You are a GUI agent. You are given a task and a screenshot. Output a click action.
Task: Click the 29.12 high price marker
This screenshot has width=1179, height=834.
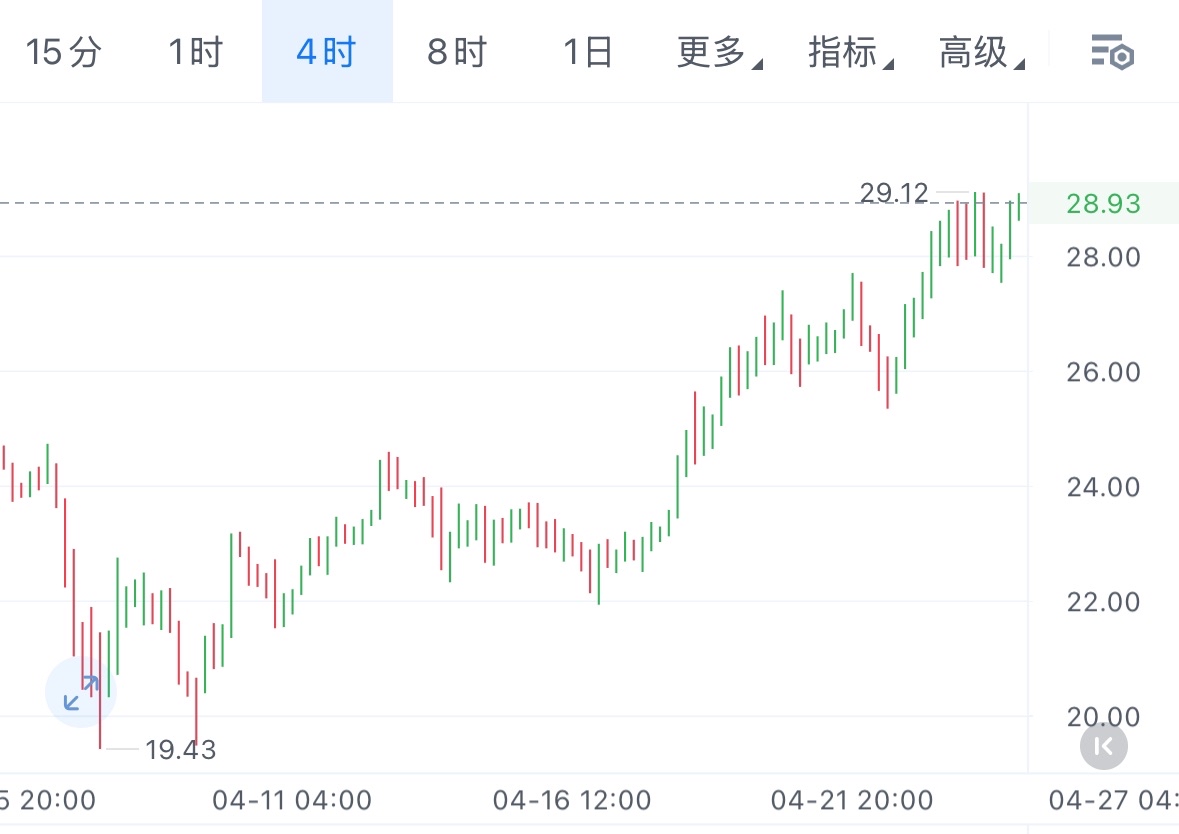tap(894, 192)
